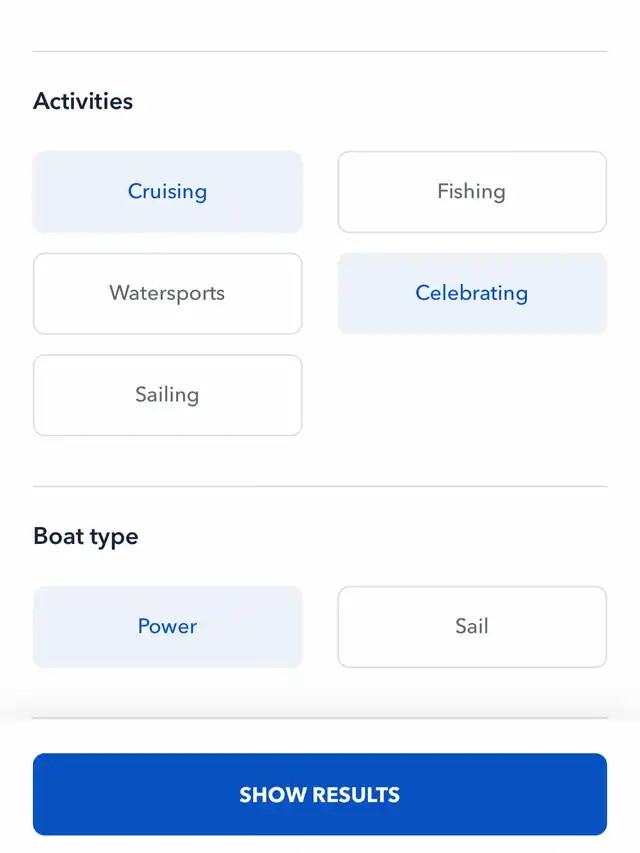Unselect the highlighted Celebrating chip

pyautogui.click(x=472, y=294)
